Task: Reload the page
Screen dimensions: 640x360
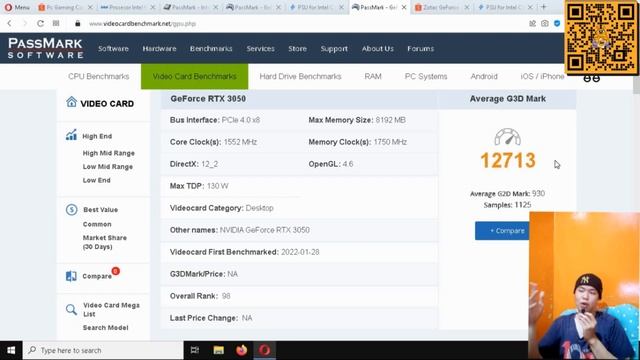Action: 40,24
